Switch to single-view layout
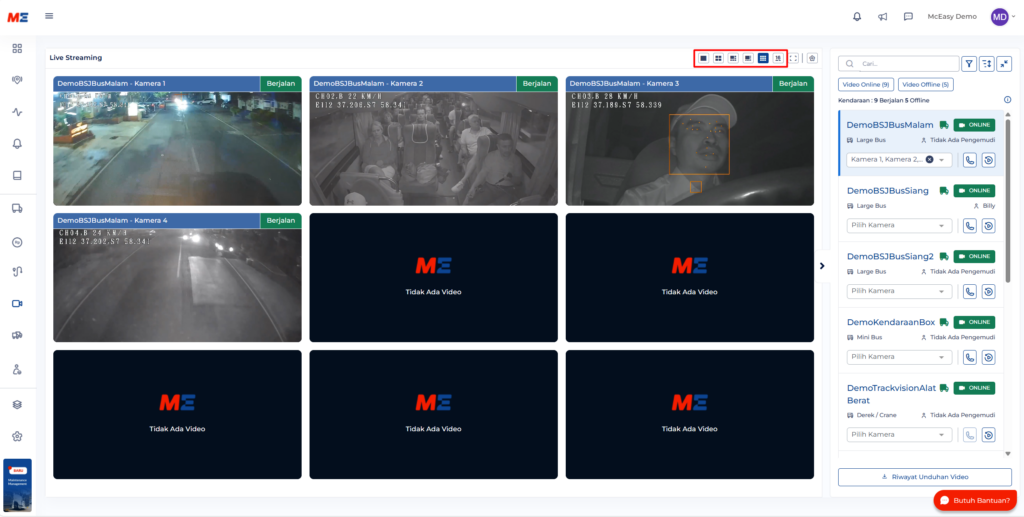This screenshot has width=1024, height=517. pyautogui.click(x=703, y=58)
